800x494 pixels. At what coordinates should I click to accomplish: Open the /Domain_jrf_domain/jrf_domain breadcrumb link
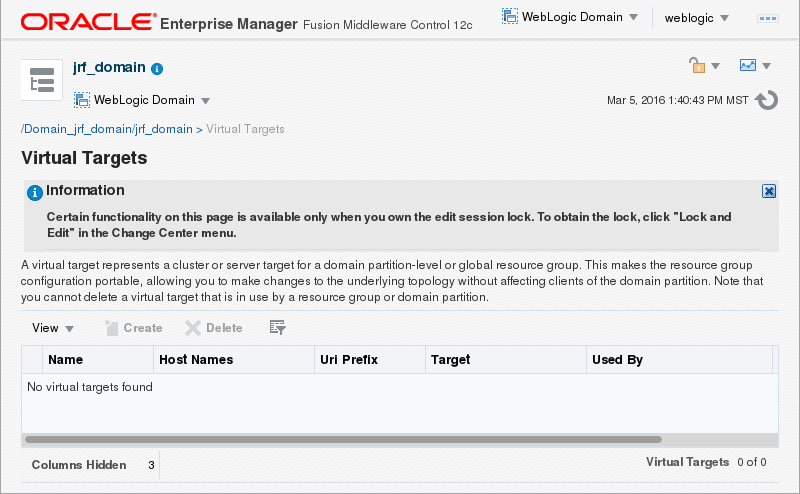(x=107, y=129)
